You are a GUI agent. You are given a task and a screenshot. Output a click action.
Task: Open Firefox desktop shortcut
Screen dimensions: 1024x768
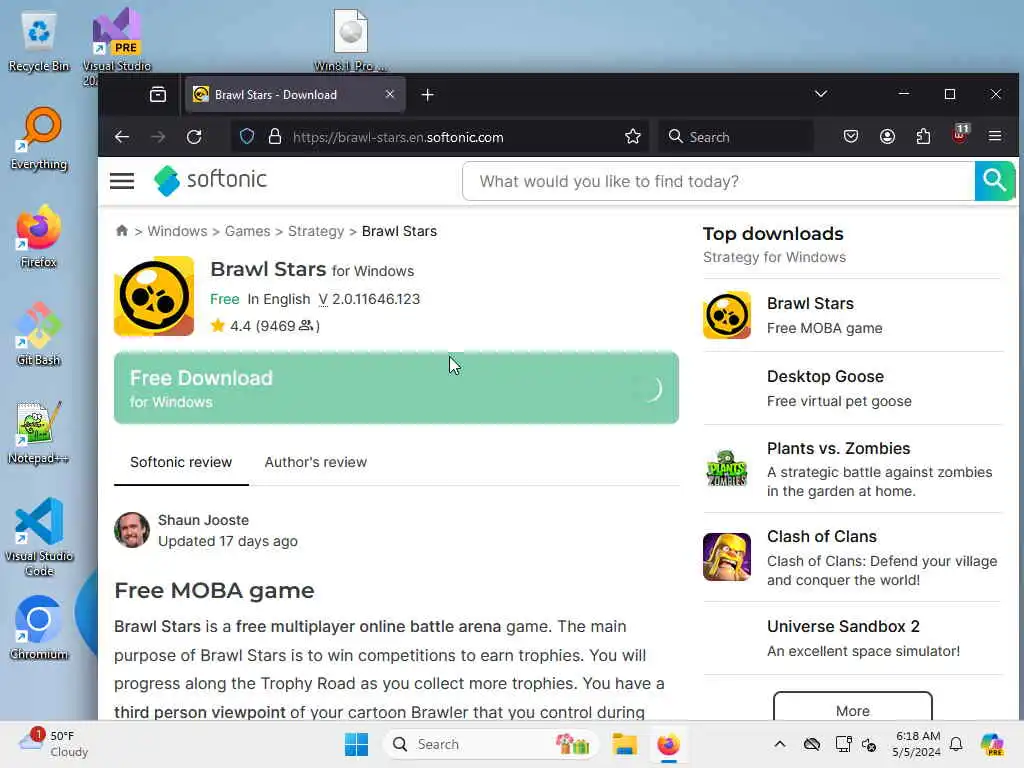[x=39, y=237]
